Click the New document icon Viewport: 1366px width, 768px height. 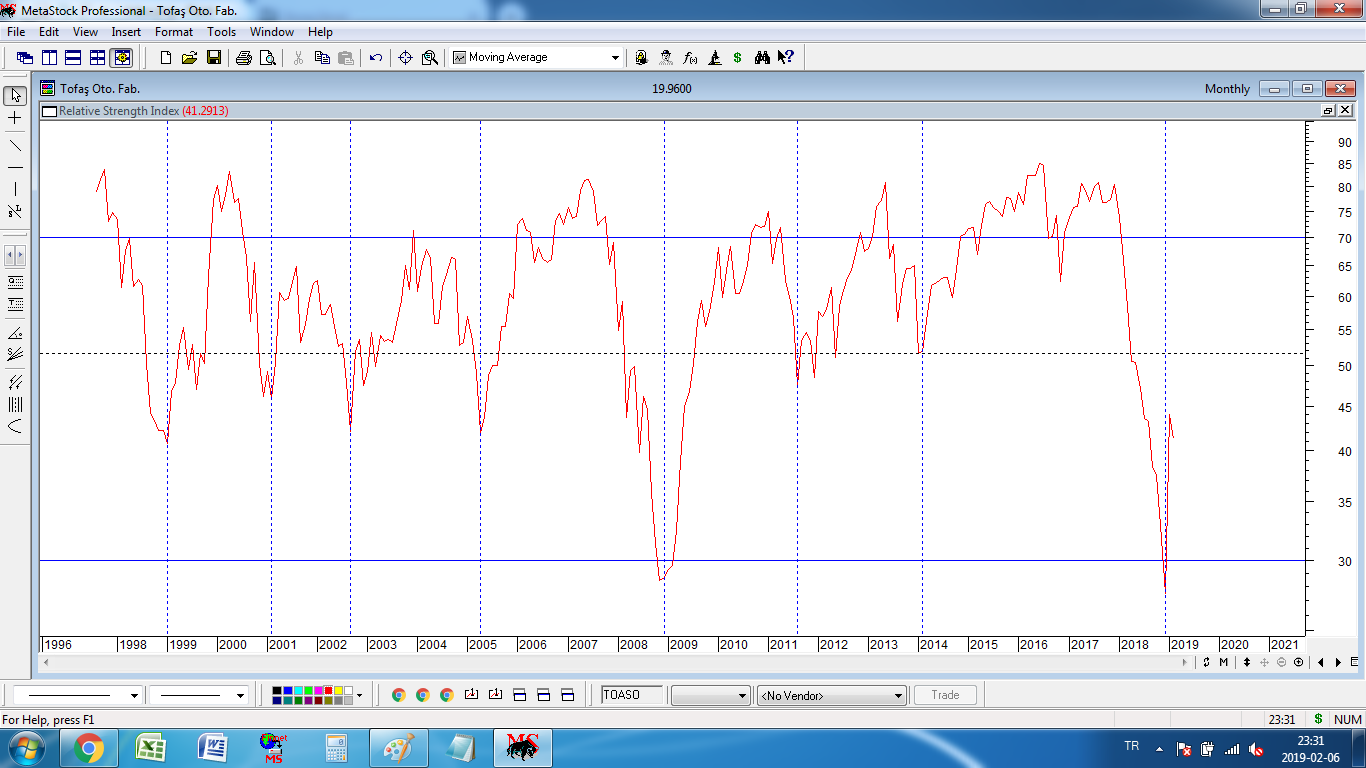tap(165, 58)
